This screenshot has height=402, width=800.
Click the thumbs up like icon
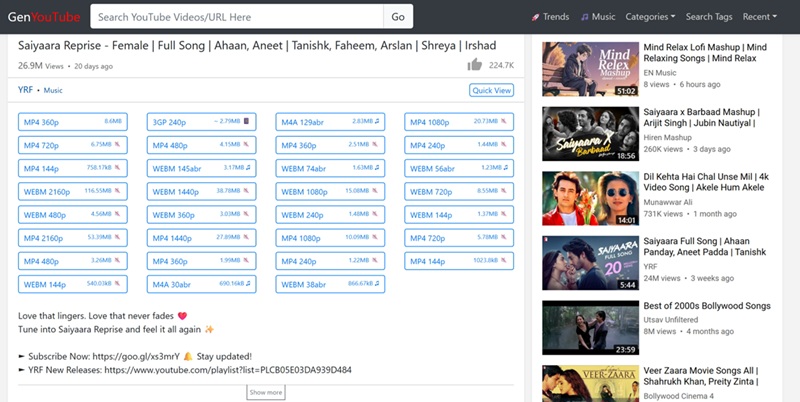pos(474,65)
